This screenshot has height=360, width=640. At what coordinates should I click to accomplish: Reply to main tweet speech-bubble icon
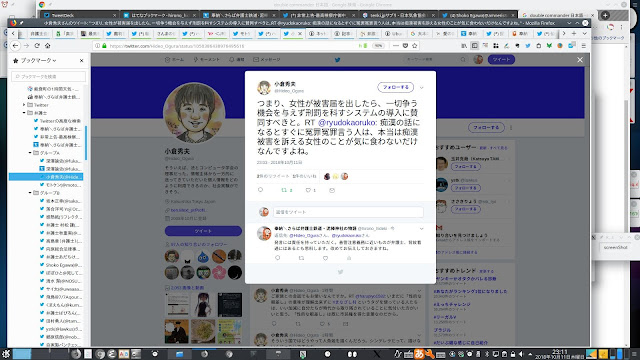pos(260,190)
